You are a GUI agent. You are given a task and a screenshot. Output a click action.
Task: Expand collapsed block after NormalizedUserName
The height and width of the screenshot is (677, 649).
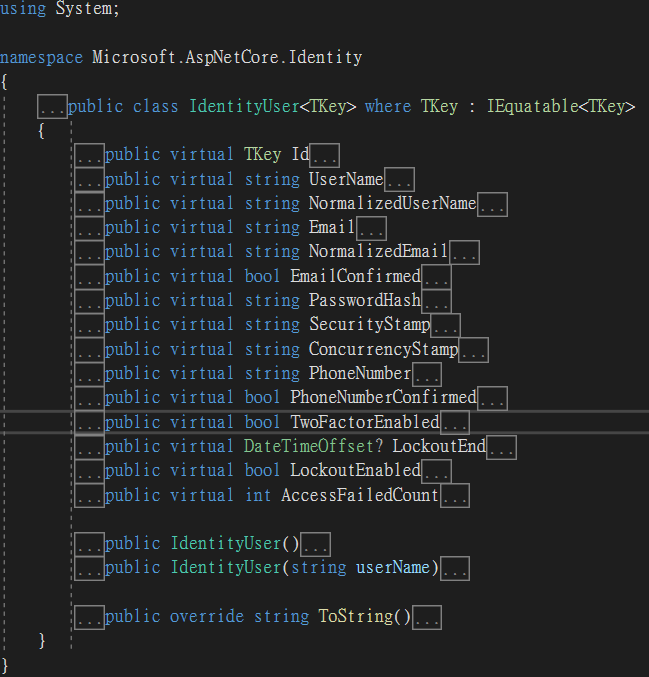(492, 204)
